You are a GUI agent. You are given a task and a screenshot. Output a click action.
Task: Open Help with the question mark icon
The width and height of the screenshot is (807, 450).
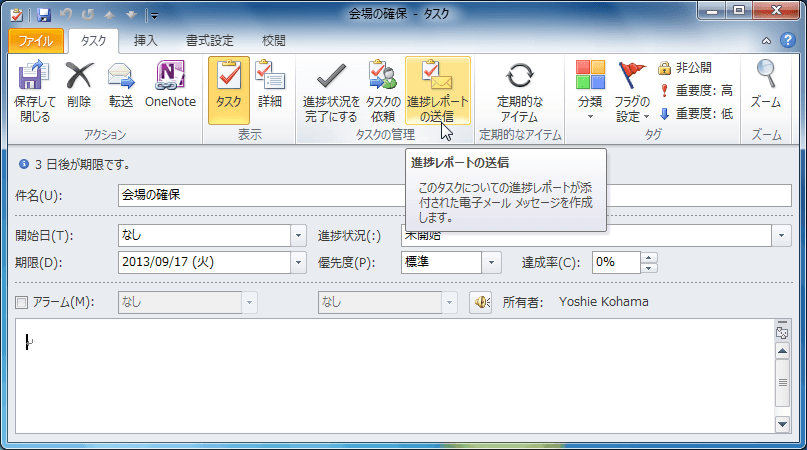click(x=787, y=40)
